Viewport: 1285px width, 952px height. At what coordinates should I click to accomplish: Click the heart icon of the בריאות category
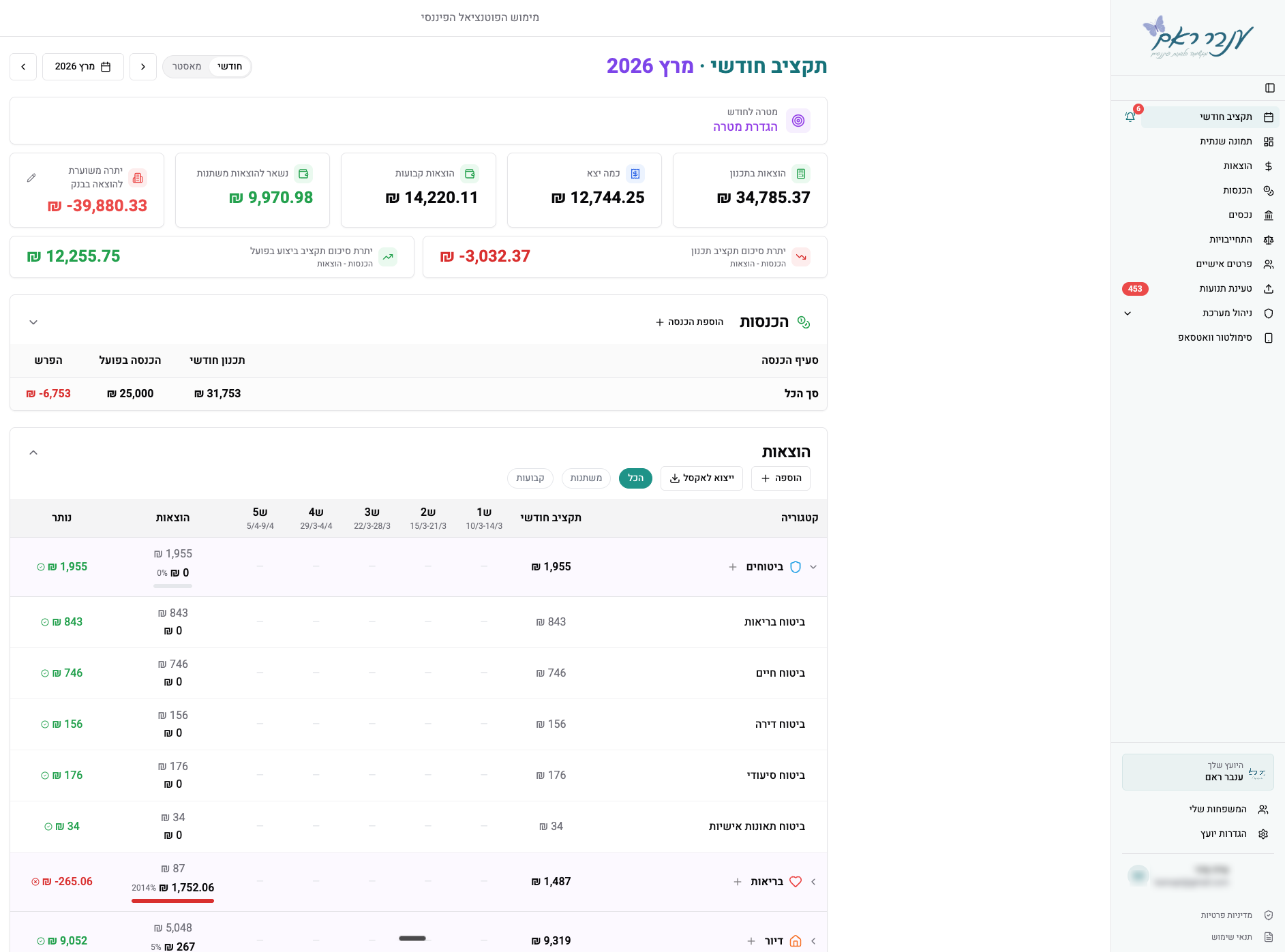pyautogui.click(x=796, y=882)
